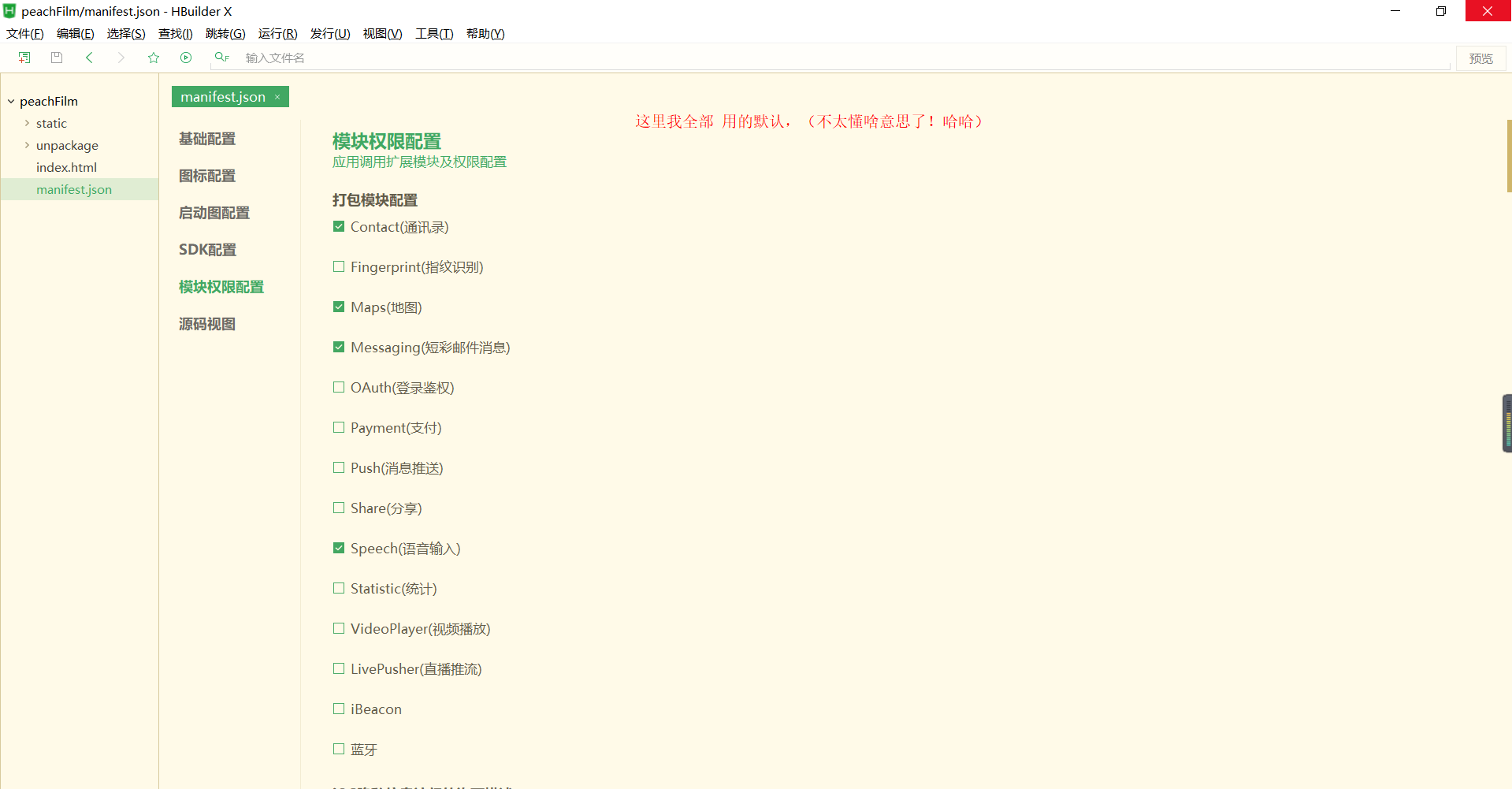1512x789 pixels.
Task: Collapse the peachFilm project tree
Action: tap(10, 101)
